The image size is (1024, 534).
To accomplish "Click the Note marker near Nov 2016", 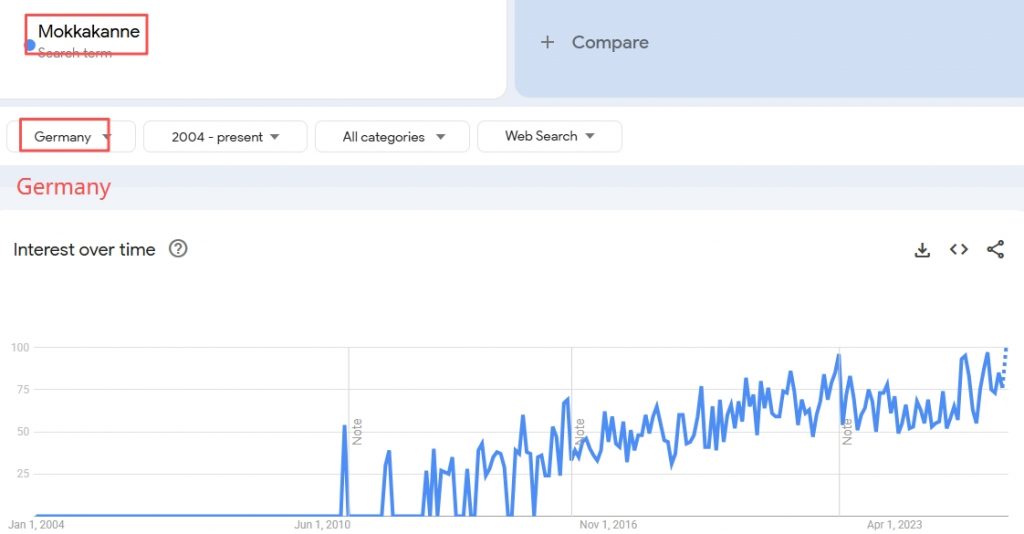I will click(580, 431).
